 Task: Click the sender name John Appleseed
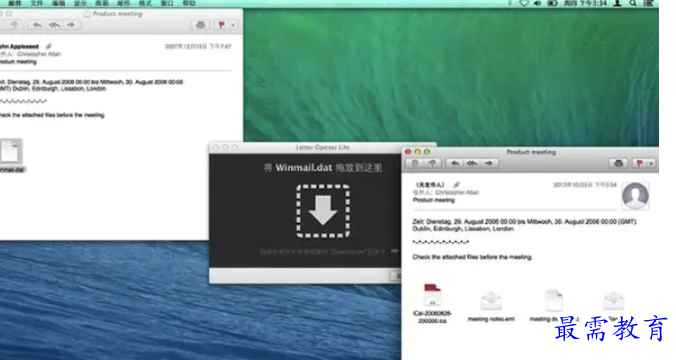pyautogui.click(x=19, y=46)
